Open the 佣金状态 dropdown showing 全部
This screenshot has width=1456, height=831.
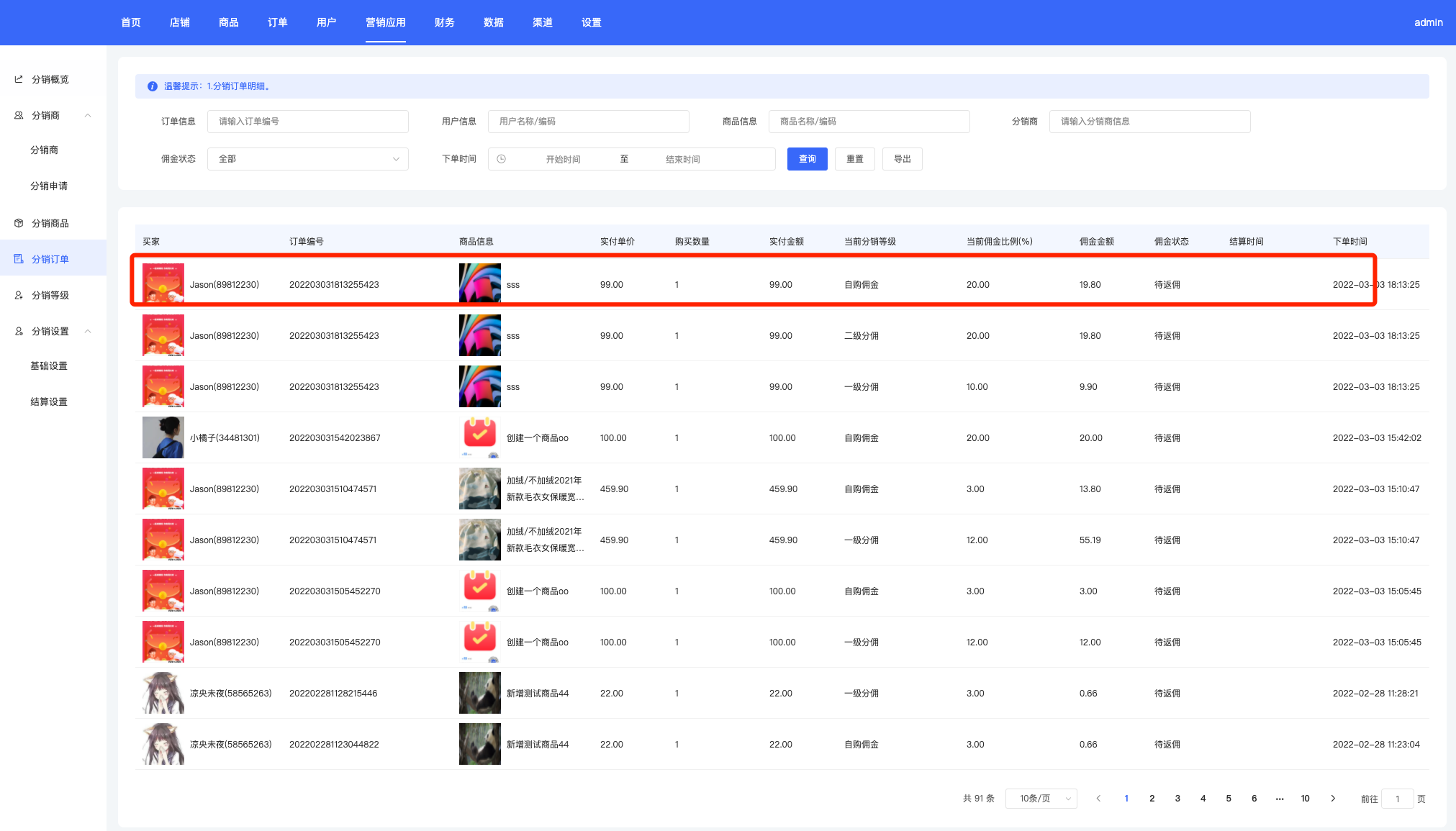click(308, 159)
